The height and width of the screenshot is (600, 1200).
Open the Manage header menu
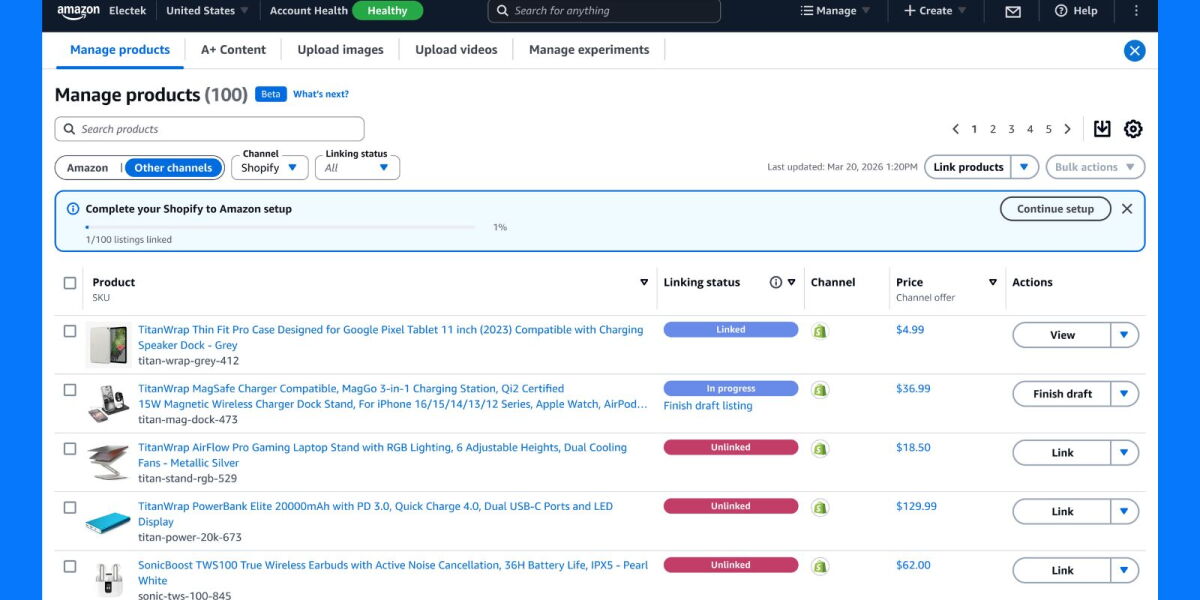click(x=836, y=11)
